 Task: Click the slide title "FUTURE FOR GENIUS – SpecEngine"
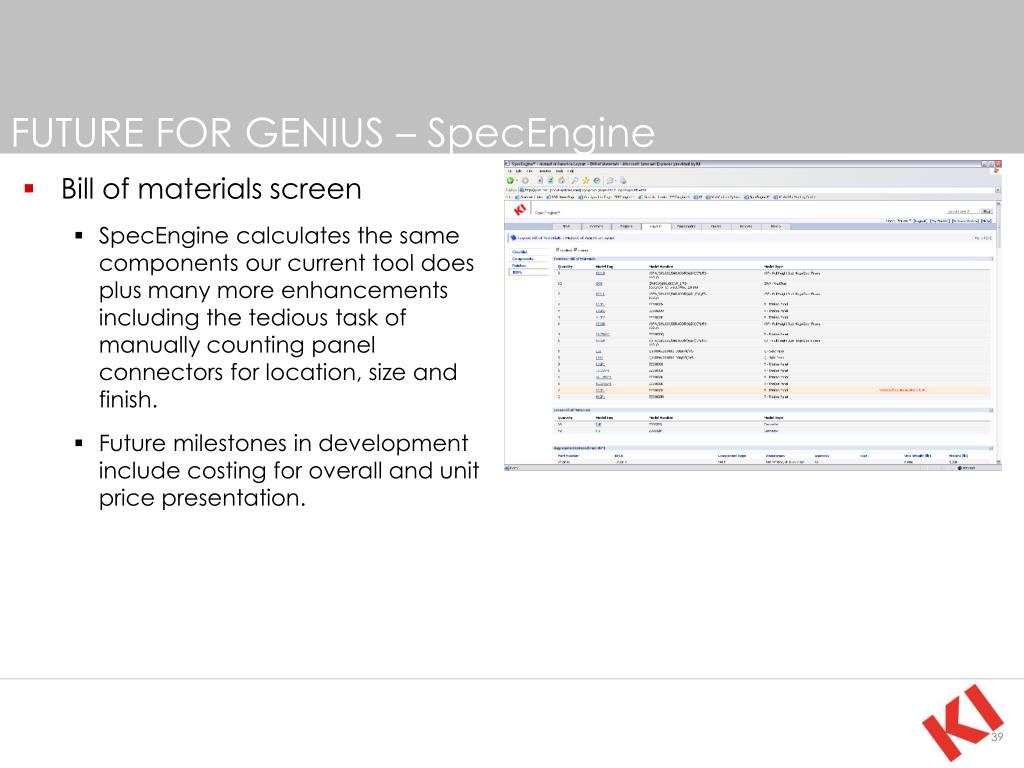pos(333,133)
